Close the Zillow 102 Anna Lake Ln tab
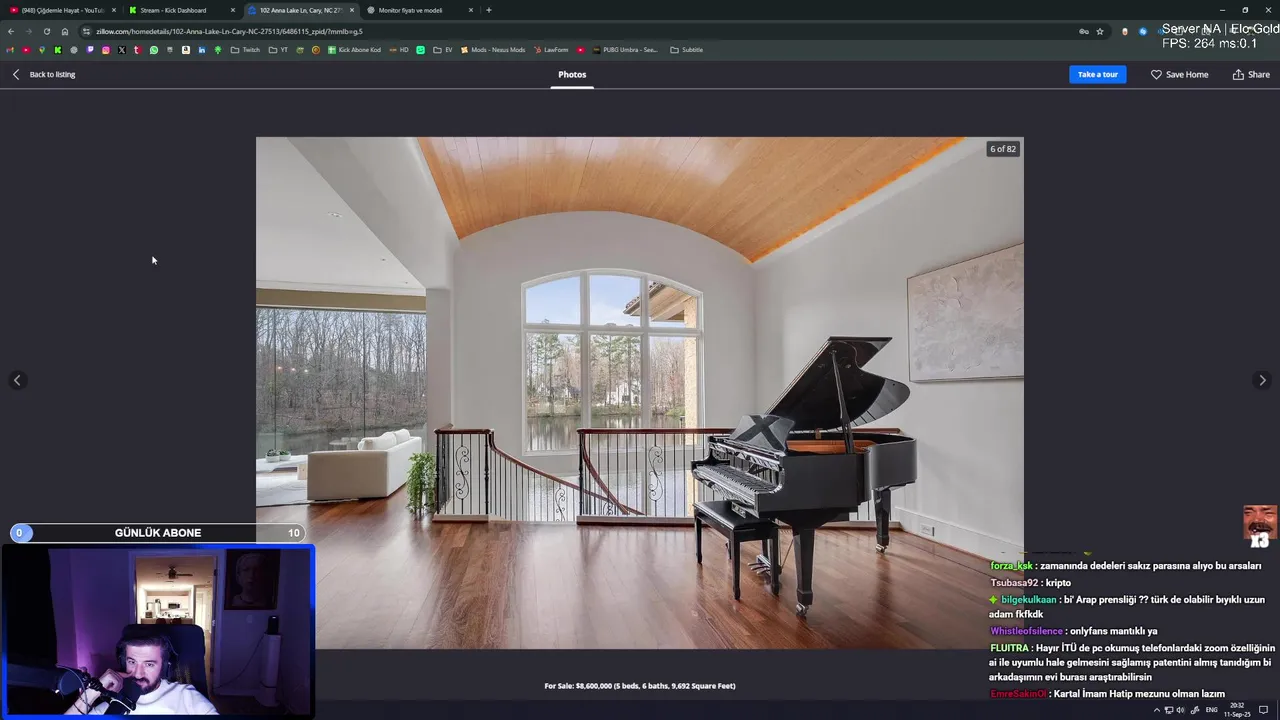 352,10
